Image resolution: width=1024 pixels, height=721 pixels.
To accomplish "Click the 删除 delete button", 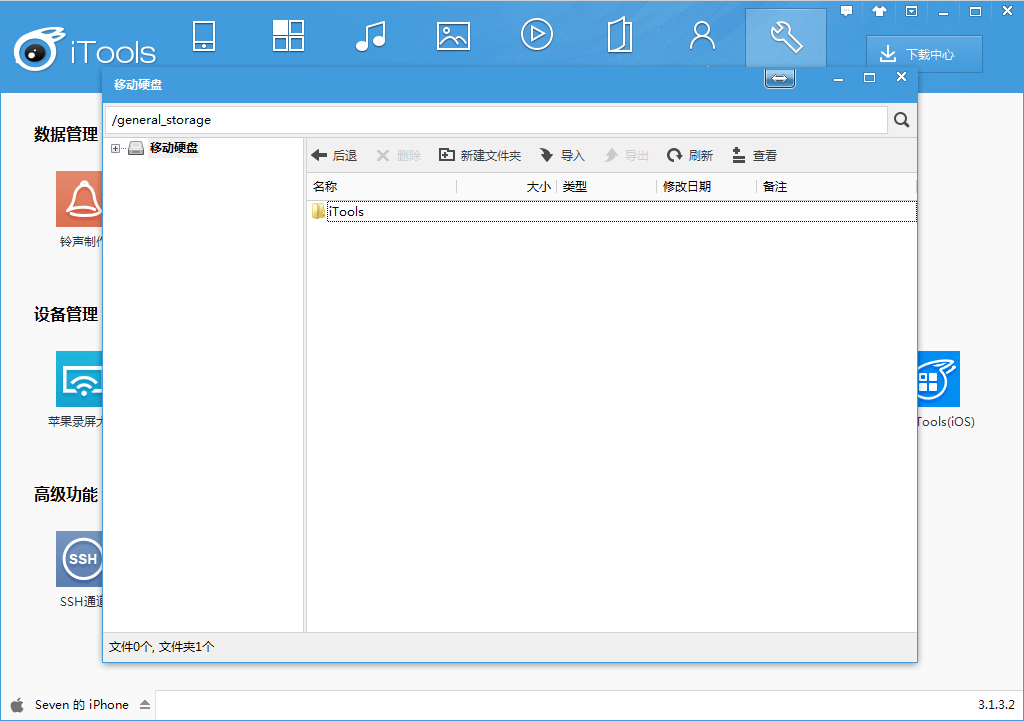I will [398, 155].
